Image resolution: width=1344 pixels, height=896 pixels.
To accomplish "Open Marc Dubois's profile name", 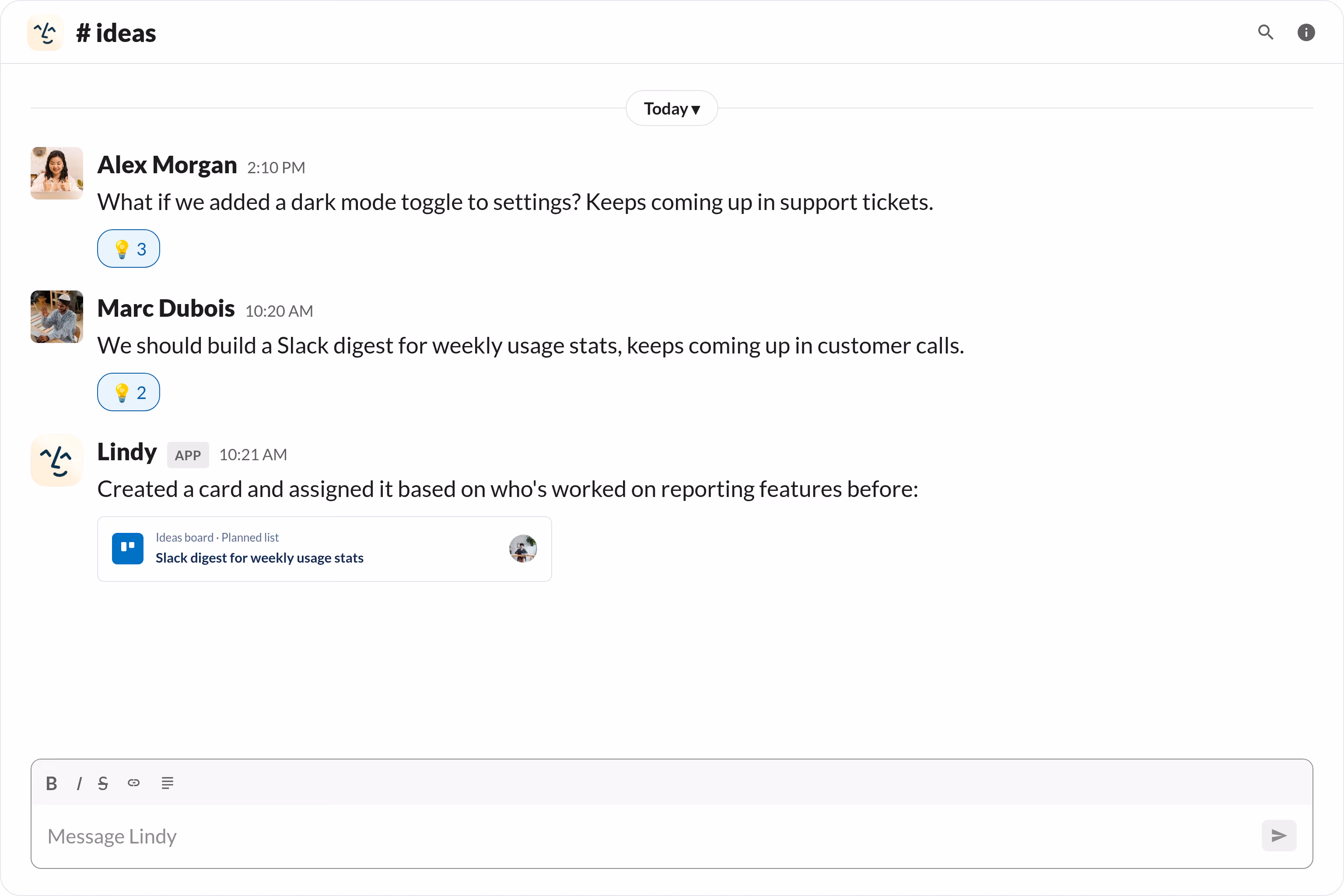I will [166, 308].
